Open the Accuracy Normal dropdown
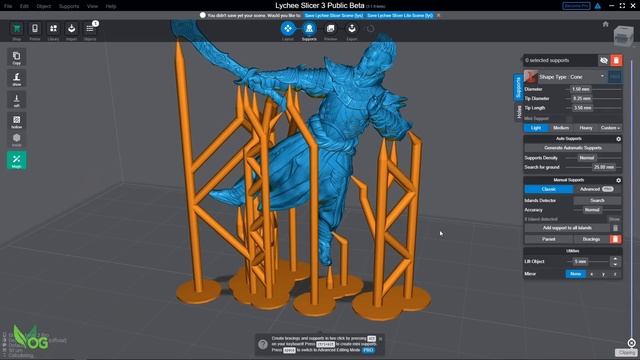This screenshot has height=360, width=640. pyautogui.click(x=592, y=210)
